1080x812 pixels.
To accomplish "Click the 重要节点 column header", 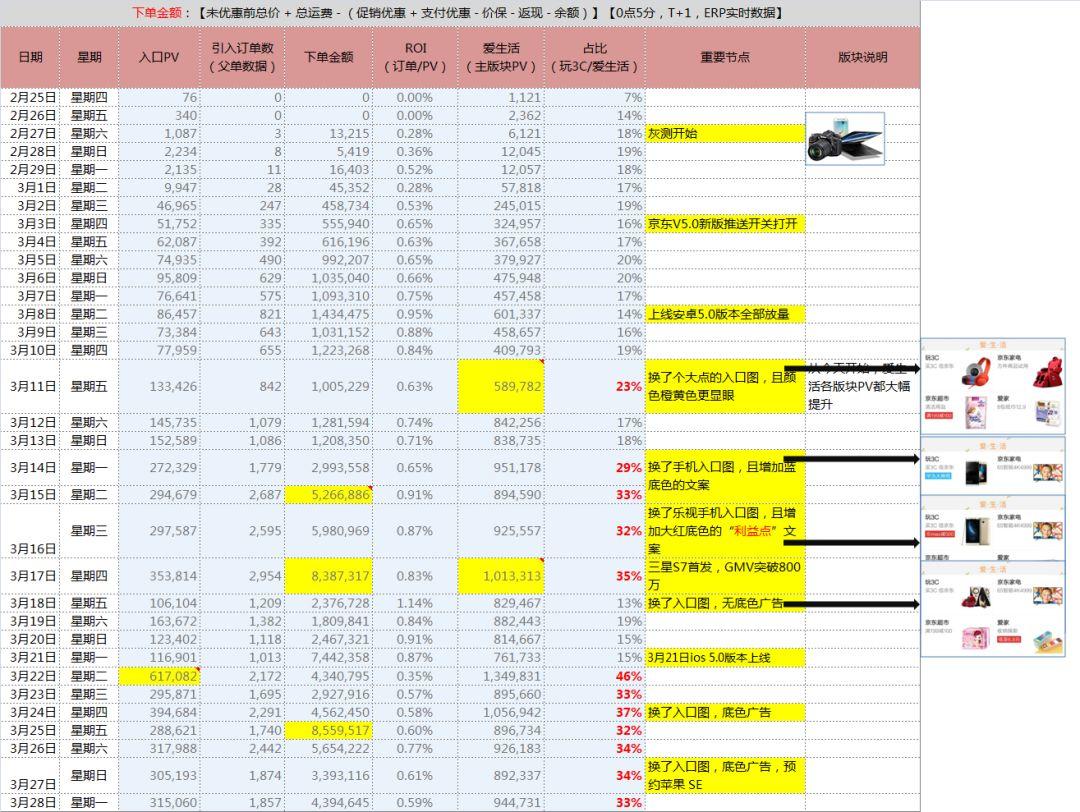I will (725, 58).
